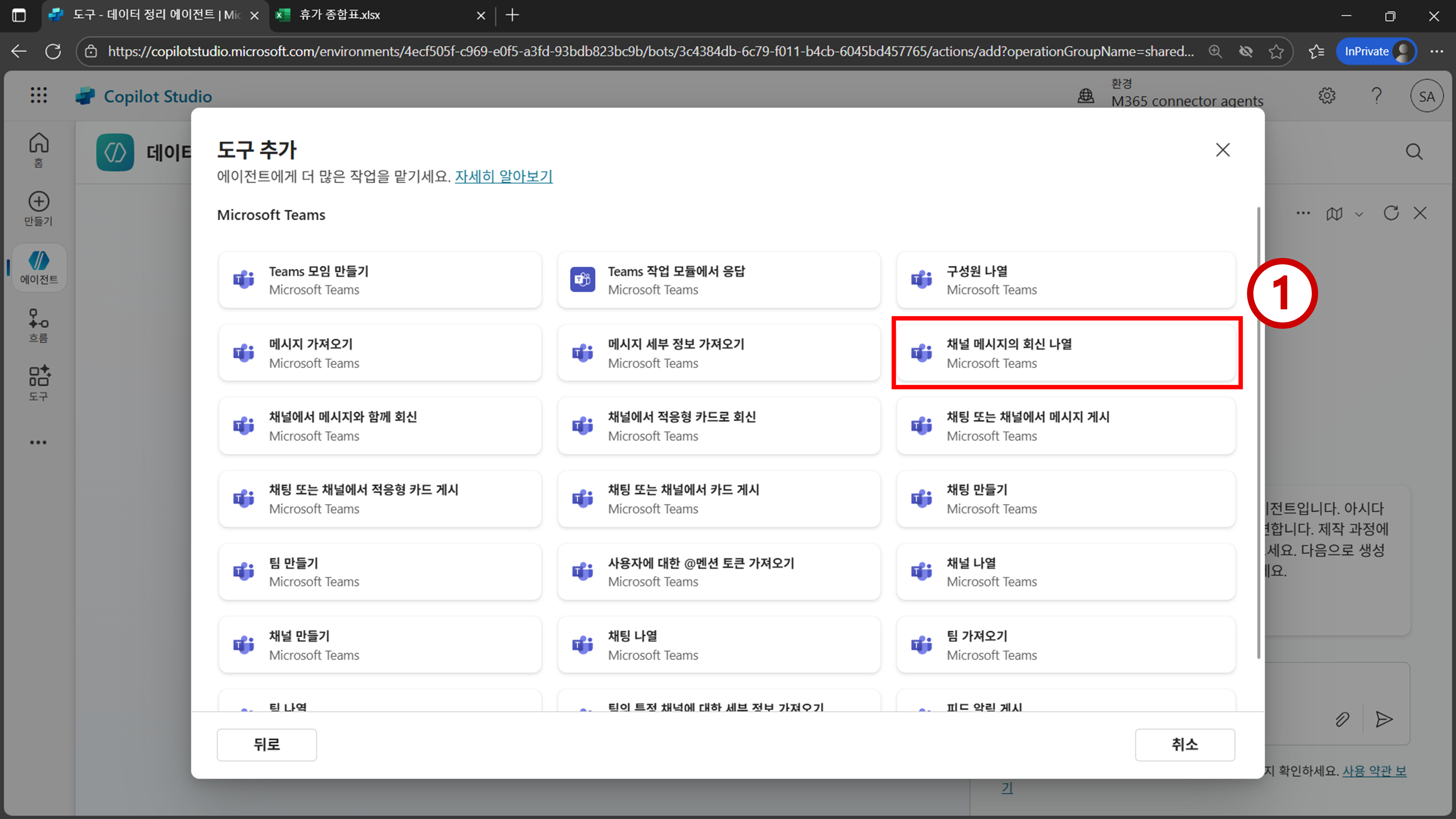Click the attachment paperclip icon
This screenshot has width=1456, height=819.
tap(1342, 719)
